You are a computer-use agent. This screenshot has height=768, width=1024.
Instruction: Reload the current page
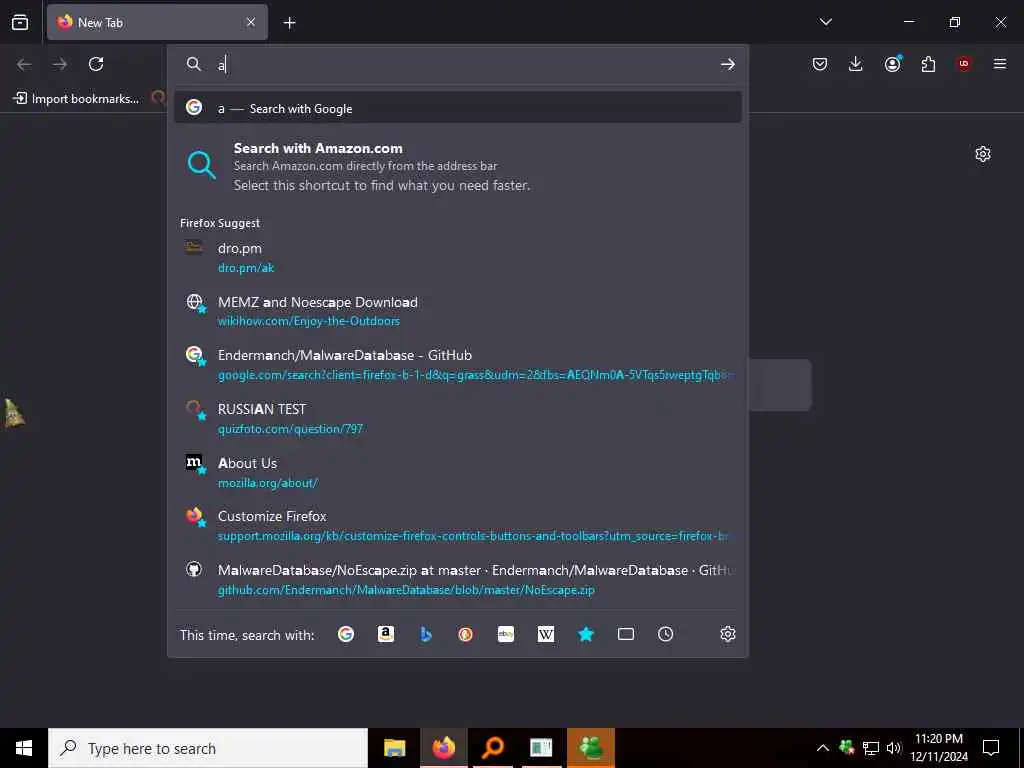(96, 64)
